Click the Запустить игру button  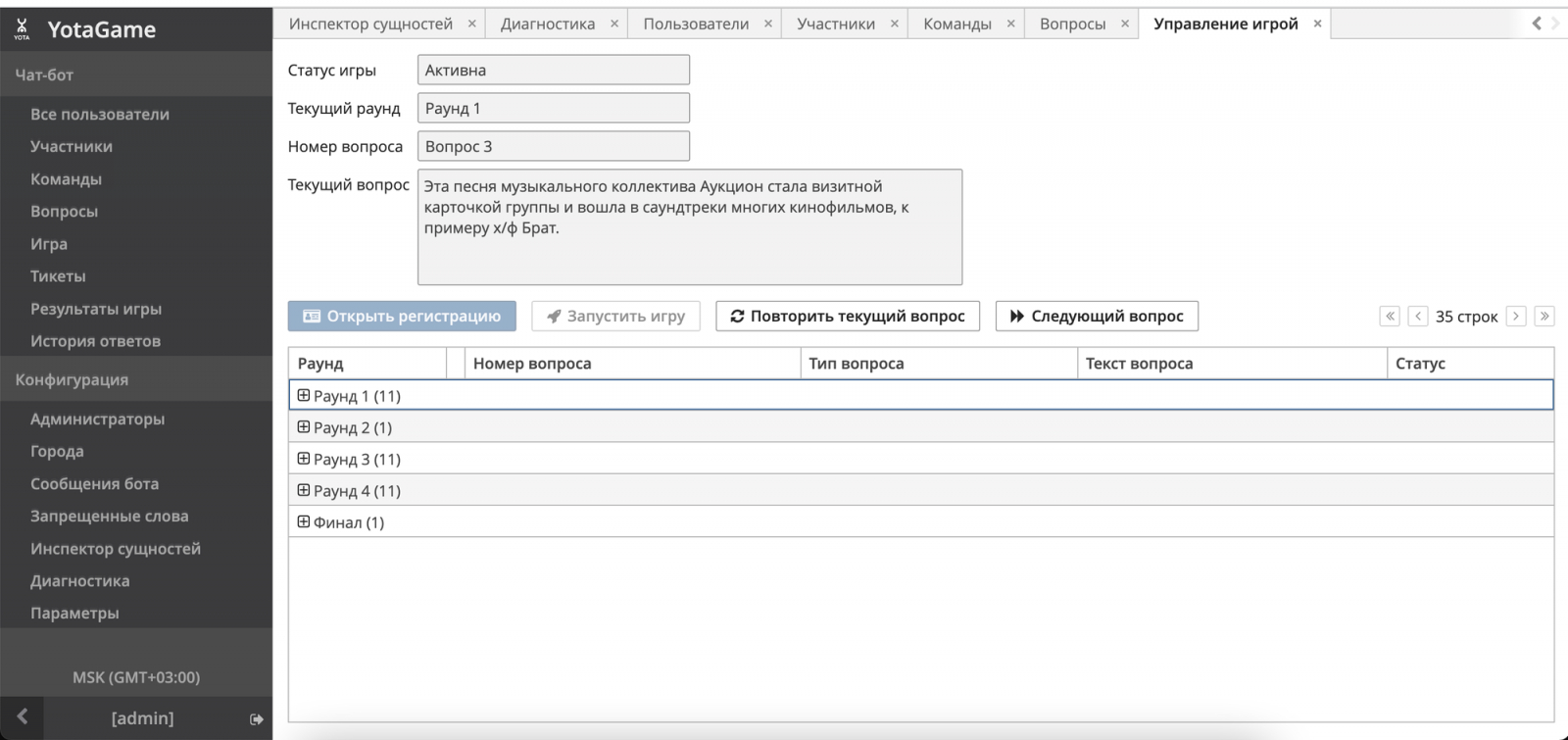click(x=615, y=316)
